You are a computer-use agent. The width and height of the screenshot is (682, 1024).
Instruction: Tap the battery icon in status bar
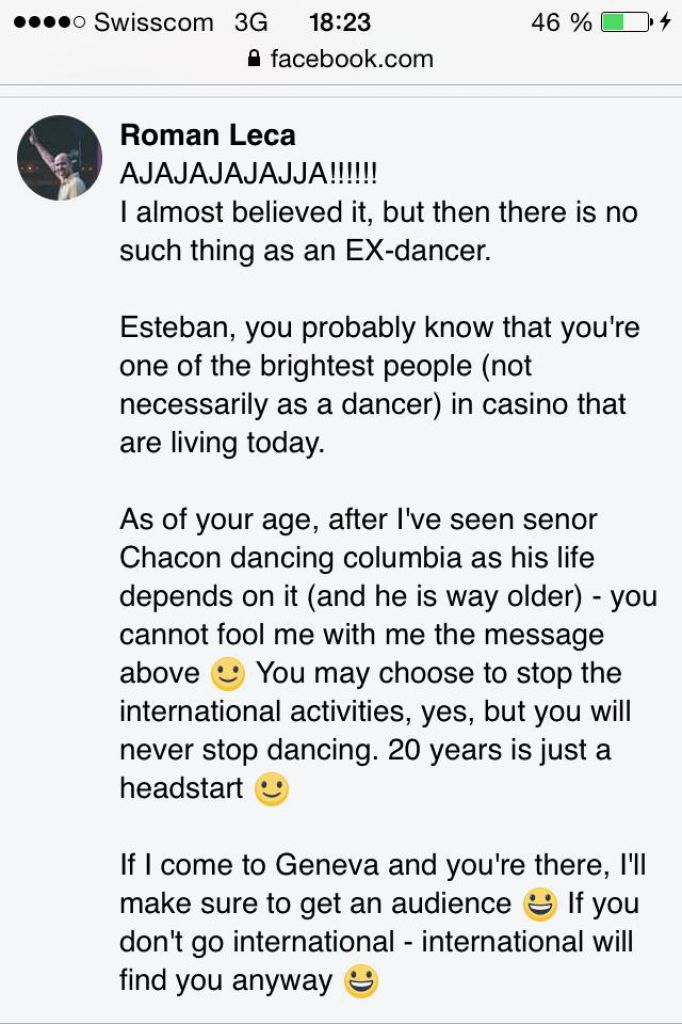(x=626, y=22)
